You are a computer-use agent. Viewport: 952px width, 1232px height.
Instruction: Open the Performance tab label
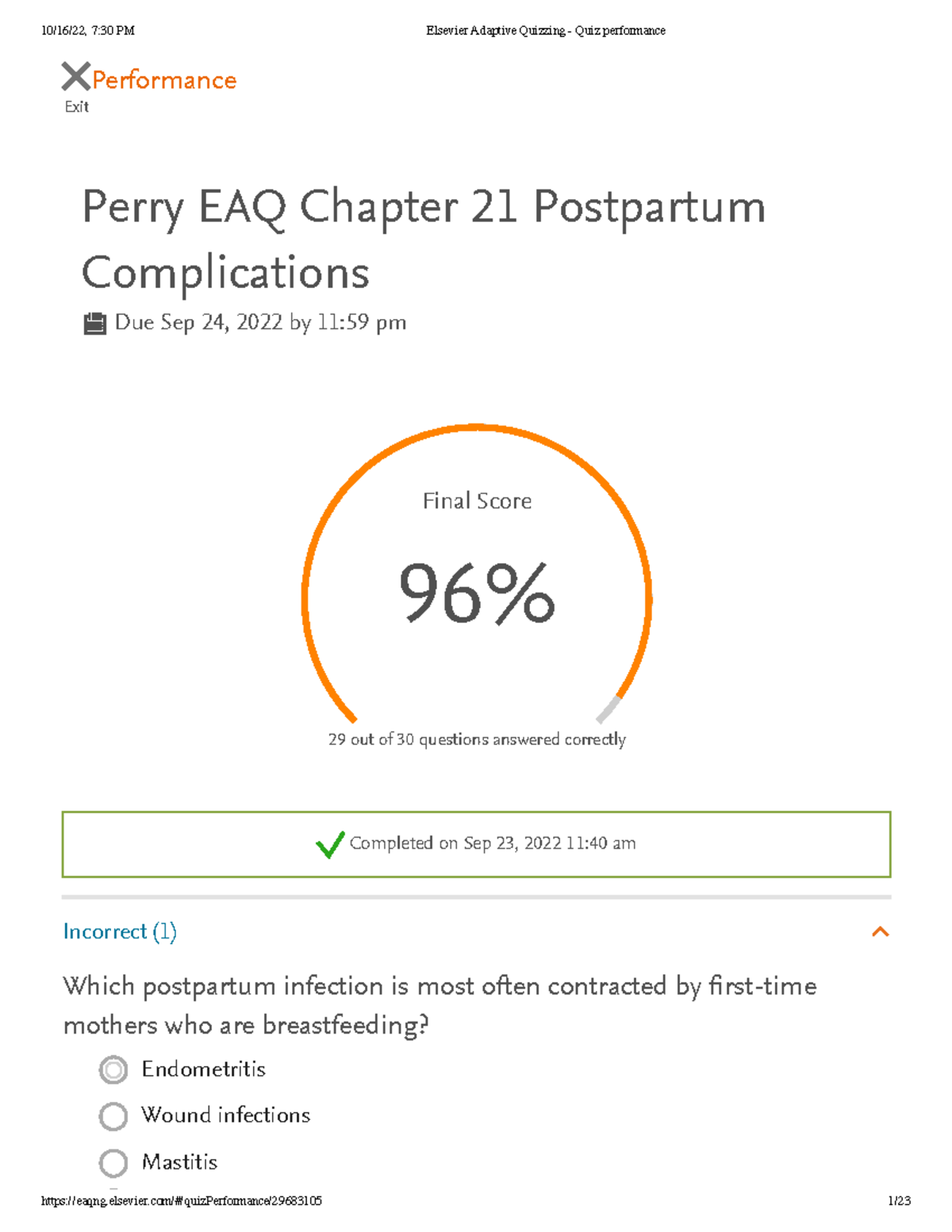(162, 79)
